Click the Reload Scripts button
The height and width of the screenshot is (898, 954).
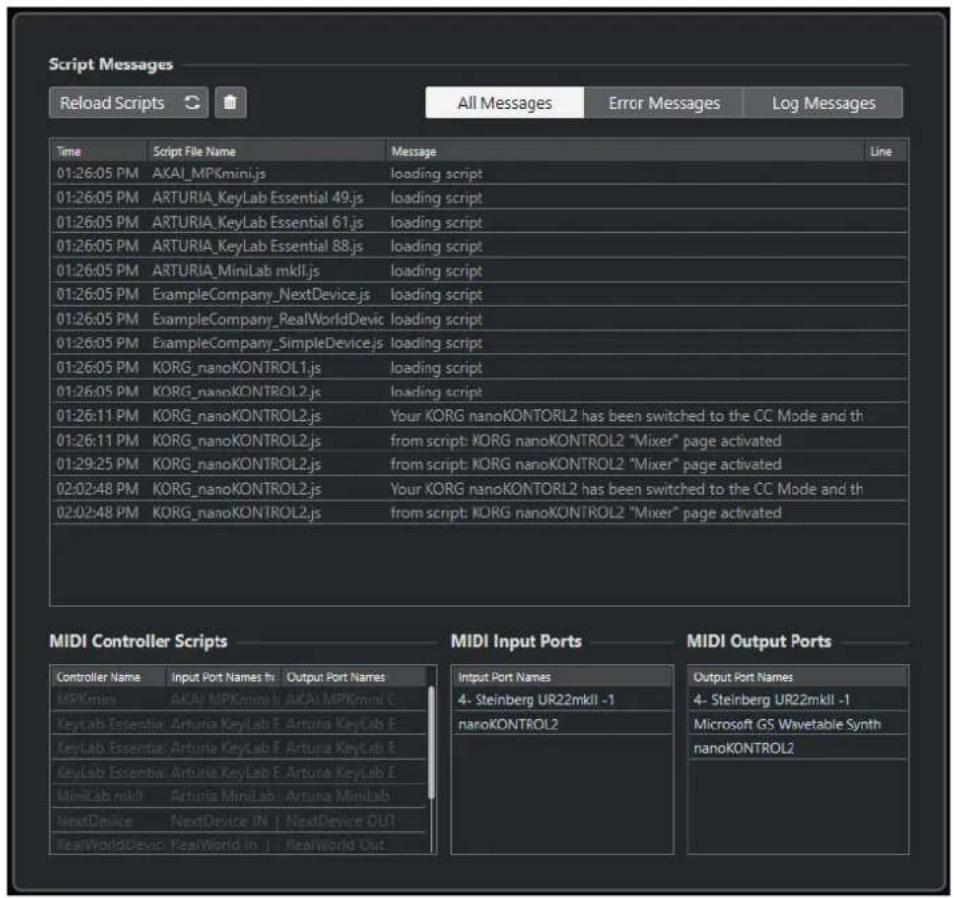pyautogui.click(x=128, y=102)
